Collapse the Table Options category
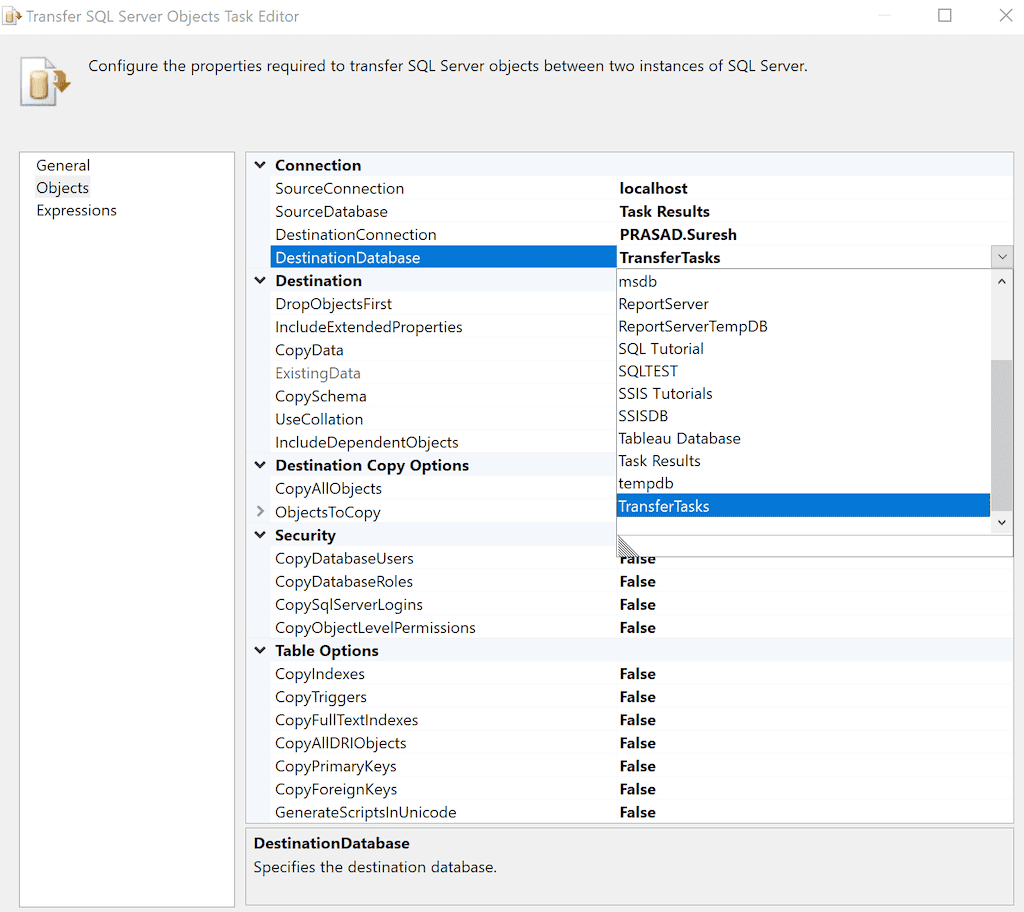Viewport: 1024px width, 912px height. (x=260, y=650)
